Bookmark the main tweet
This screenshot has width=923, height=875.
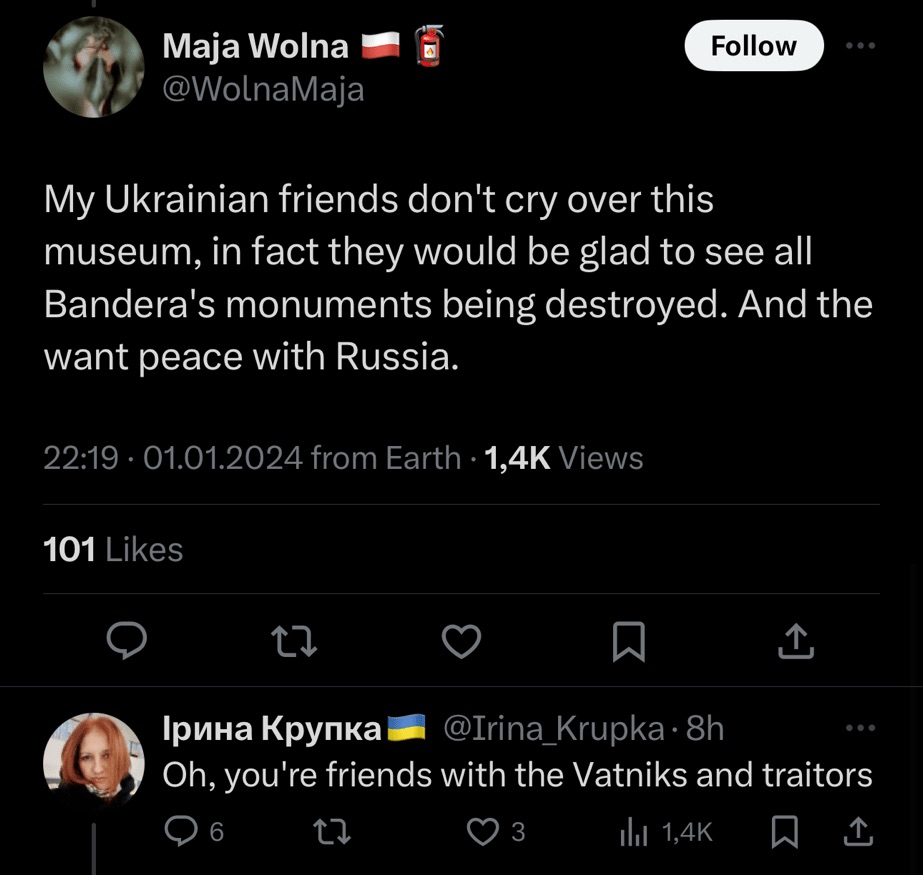click(629, 642)
